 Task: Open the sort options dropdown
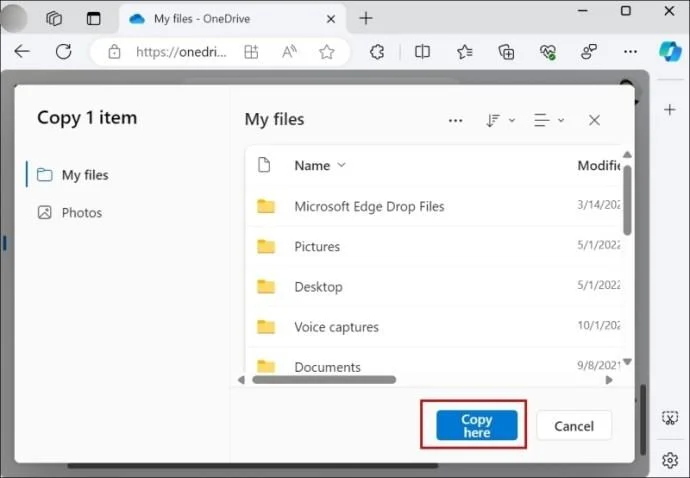pos(500,120)
